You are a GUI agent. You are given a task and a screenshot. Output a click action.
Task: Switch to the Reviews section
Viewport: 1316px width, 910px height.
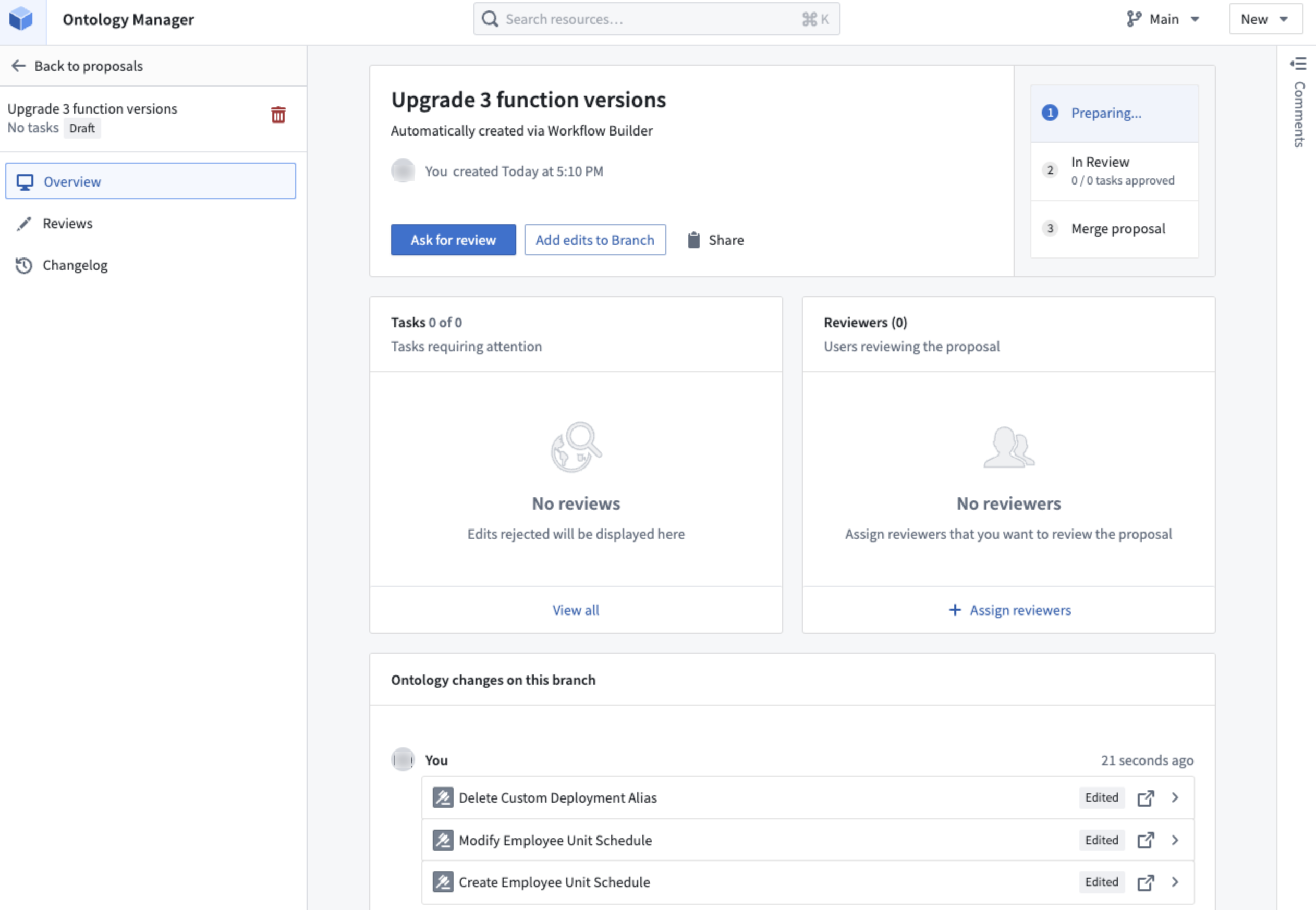pos(67,223)
